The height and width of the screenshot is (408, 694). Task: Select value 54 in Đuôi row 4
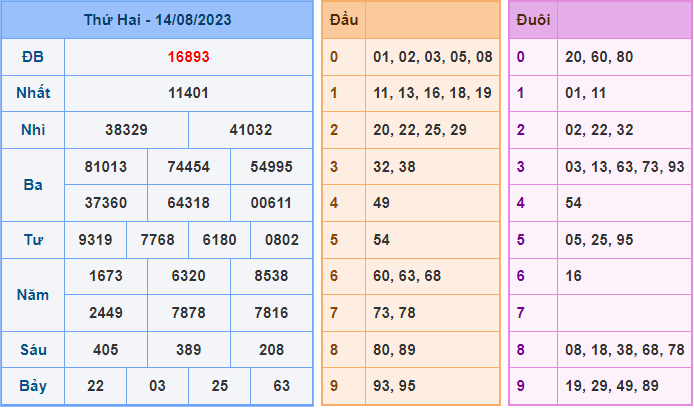pos(574,203)
